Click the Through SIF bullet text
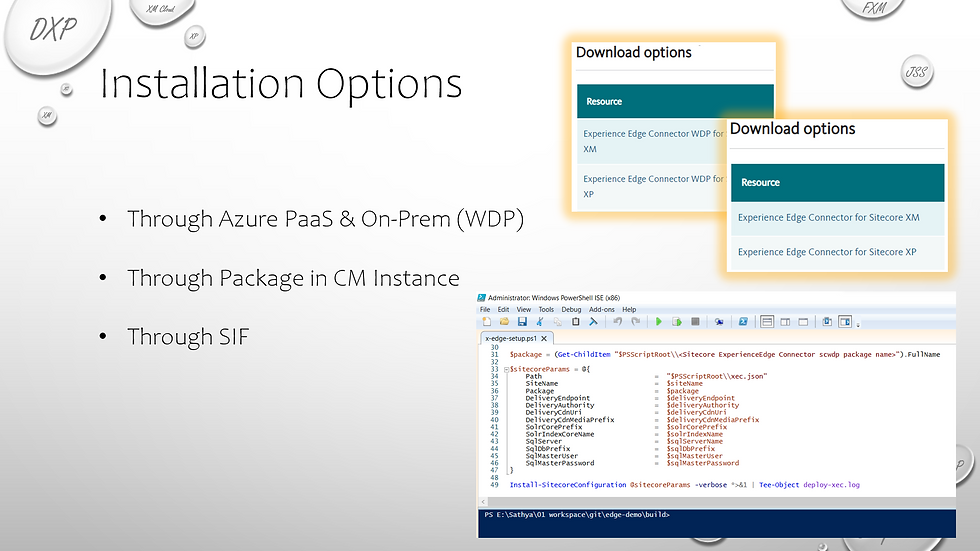Screen dimensions: 980x551 [x=188, y=337]
